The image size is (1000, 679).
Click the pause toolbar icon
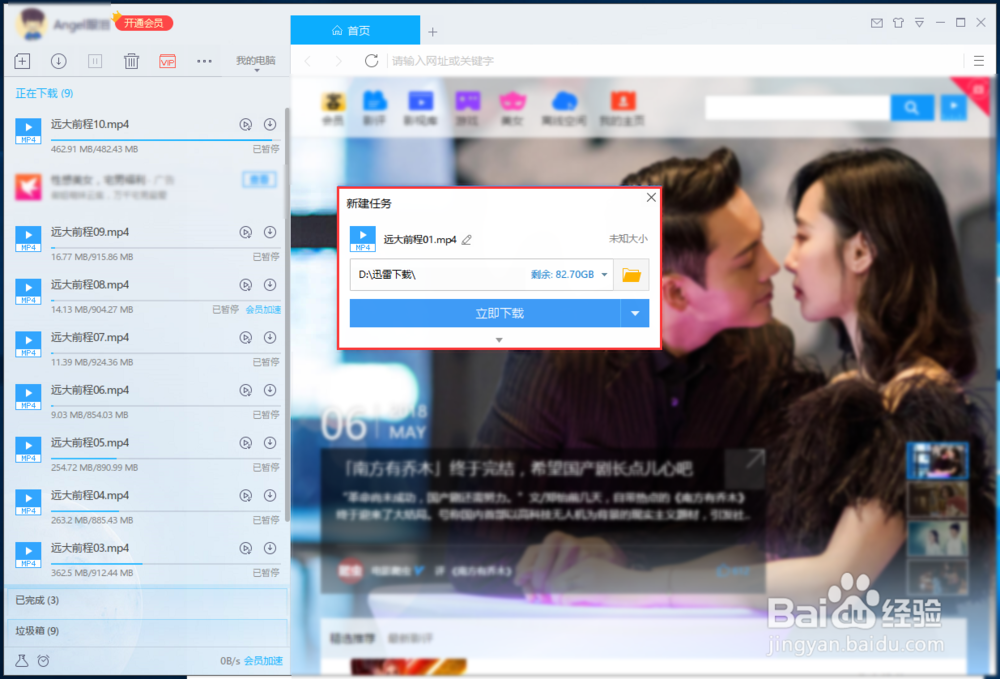95,61
